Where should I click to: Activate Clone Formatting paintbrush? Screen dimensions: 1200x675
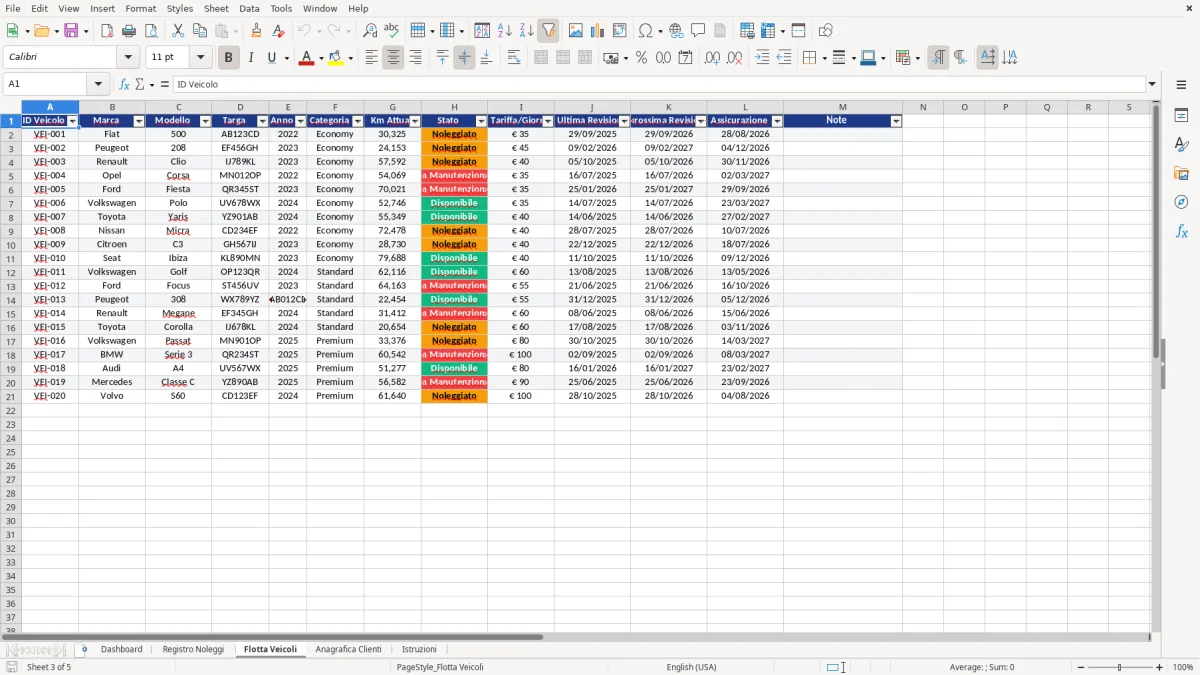click(x=257, y=31)
